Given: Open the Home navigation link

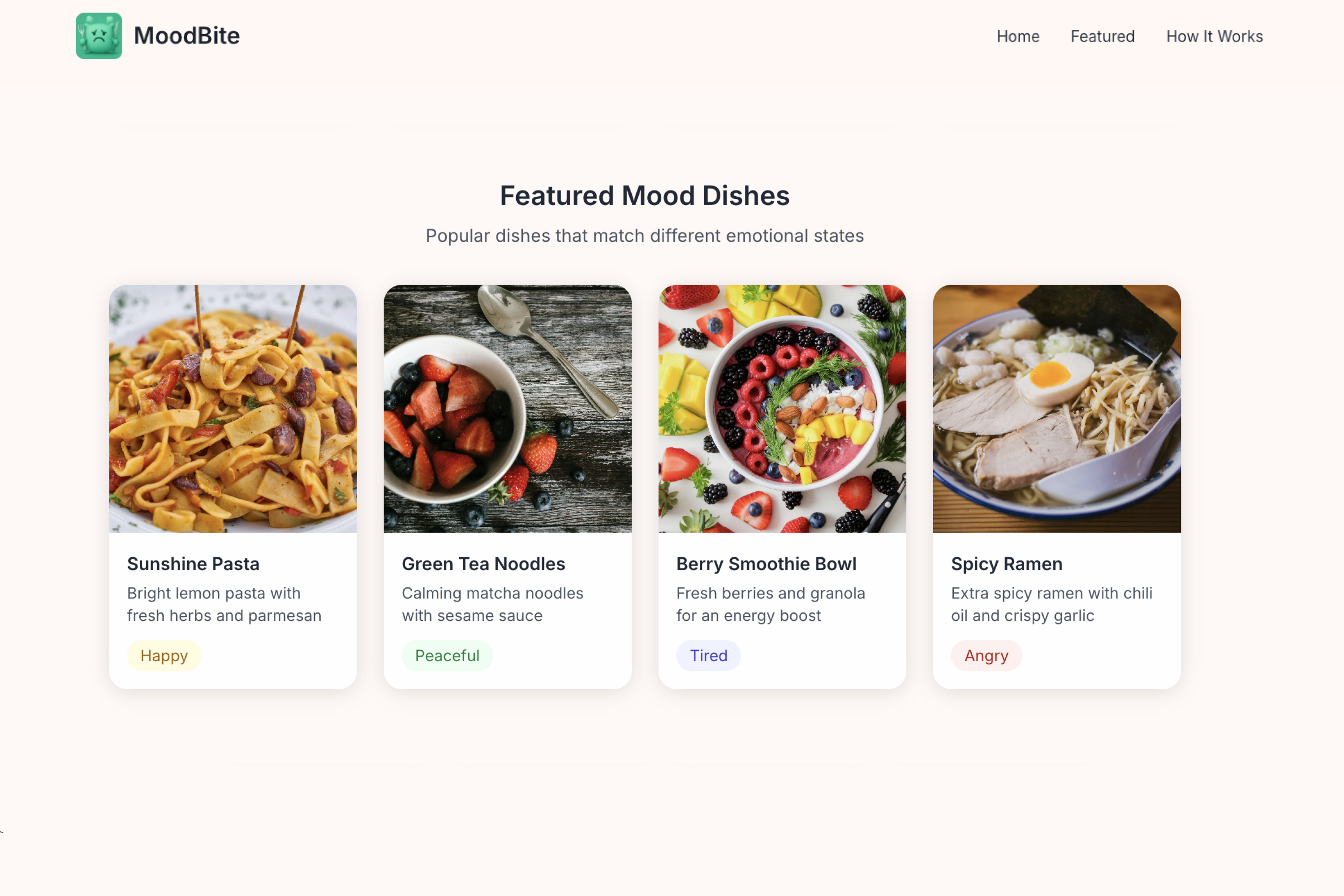Looking at the screenshot, I should click(1018, 36).
